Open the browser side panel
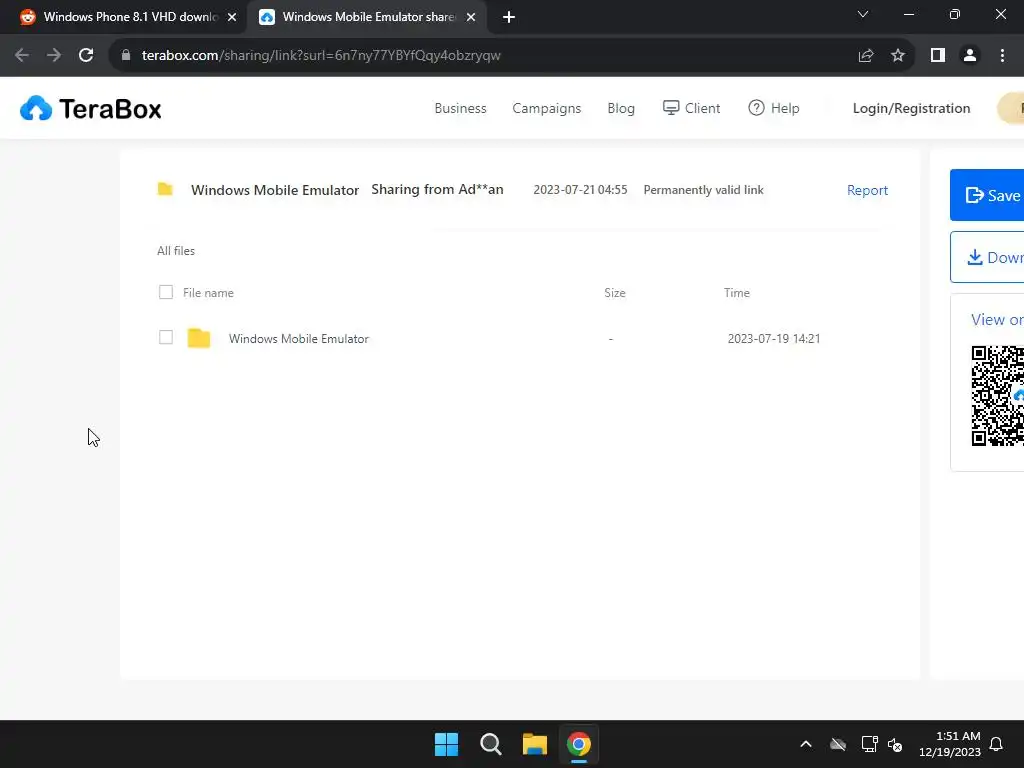Viewport: 1024px width, 768px height. coord(938,56)
